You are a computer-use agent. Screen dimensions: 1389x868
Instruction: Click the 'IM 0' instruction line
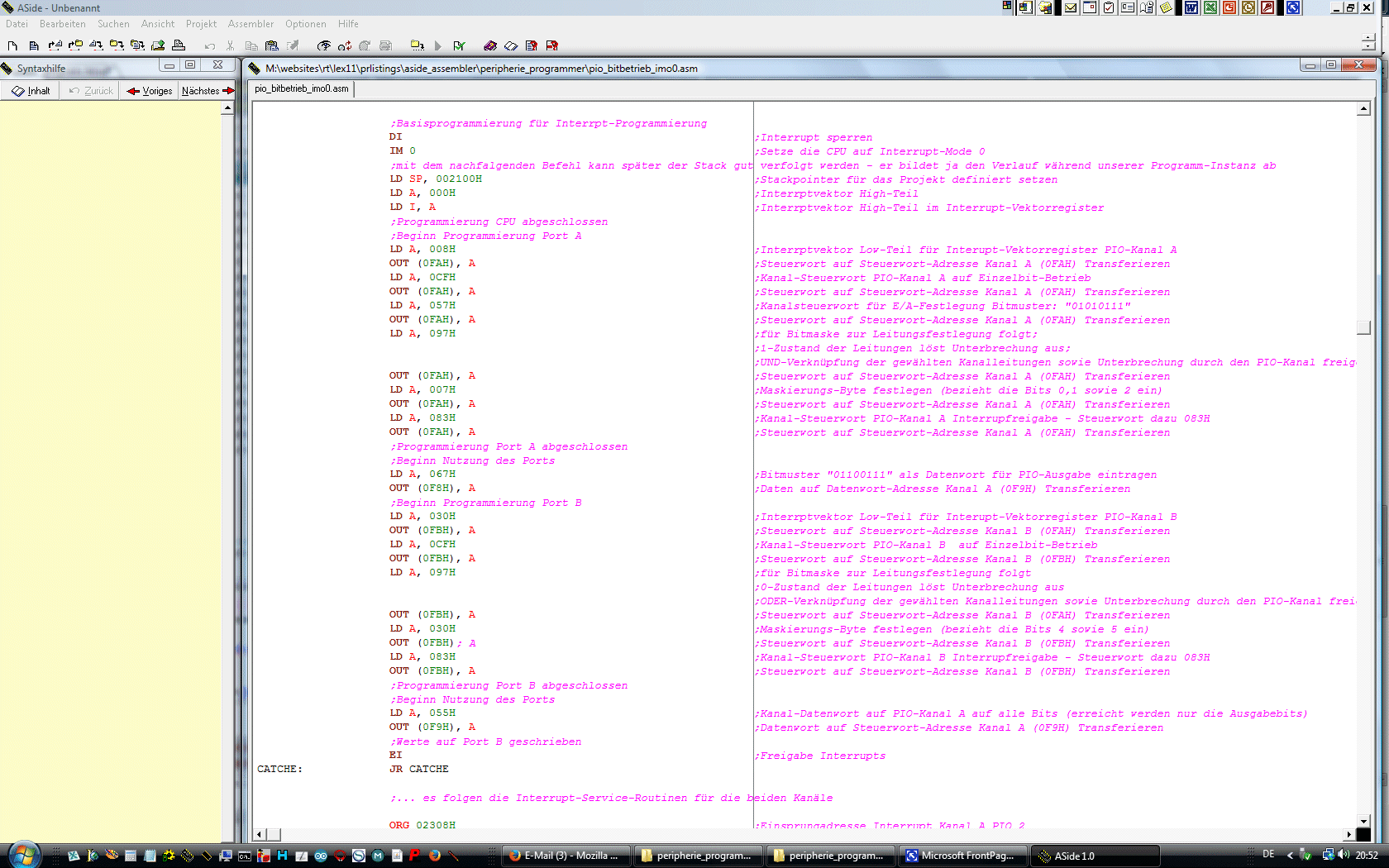tap(403, 150)
